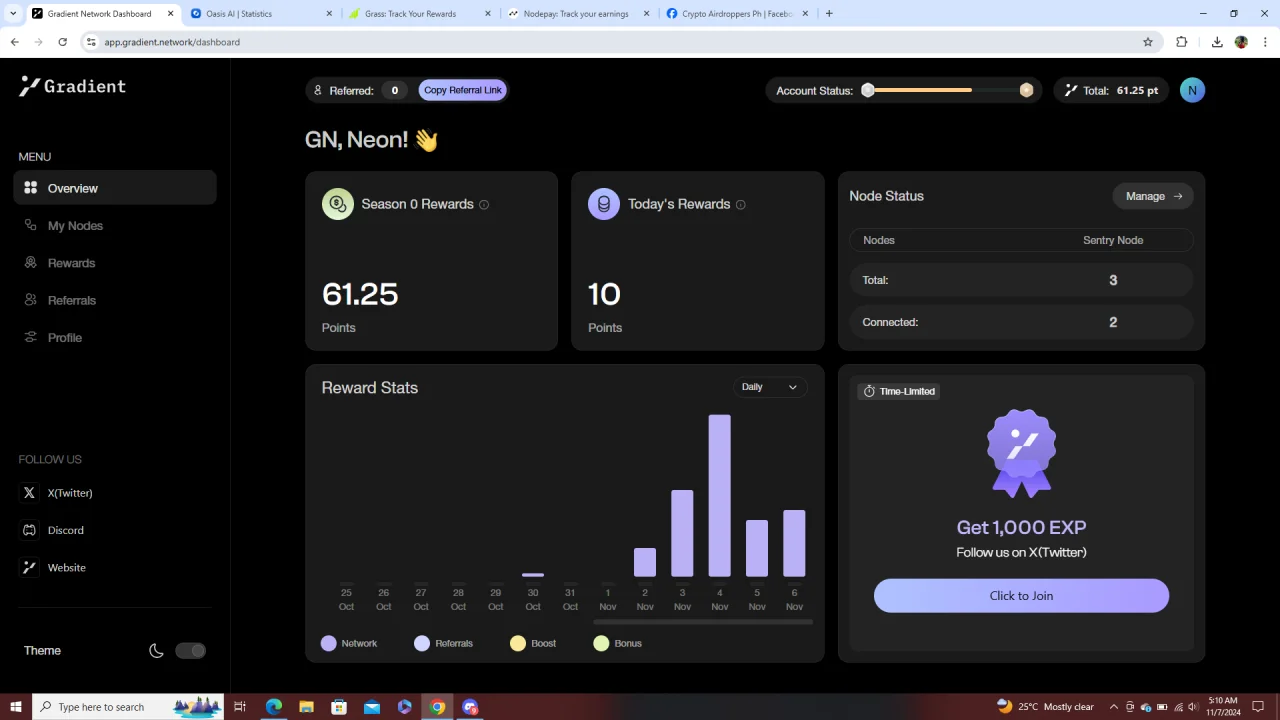Show info tooltip for Season 0 Rewards
1280x720 pixels.
[484, 205]
